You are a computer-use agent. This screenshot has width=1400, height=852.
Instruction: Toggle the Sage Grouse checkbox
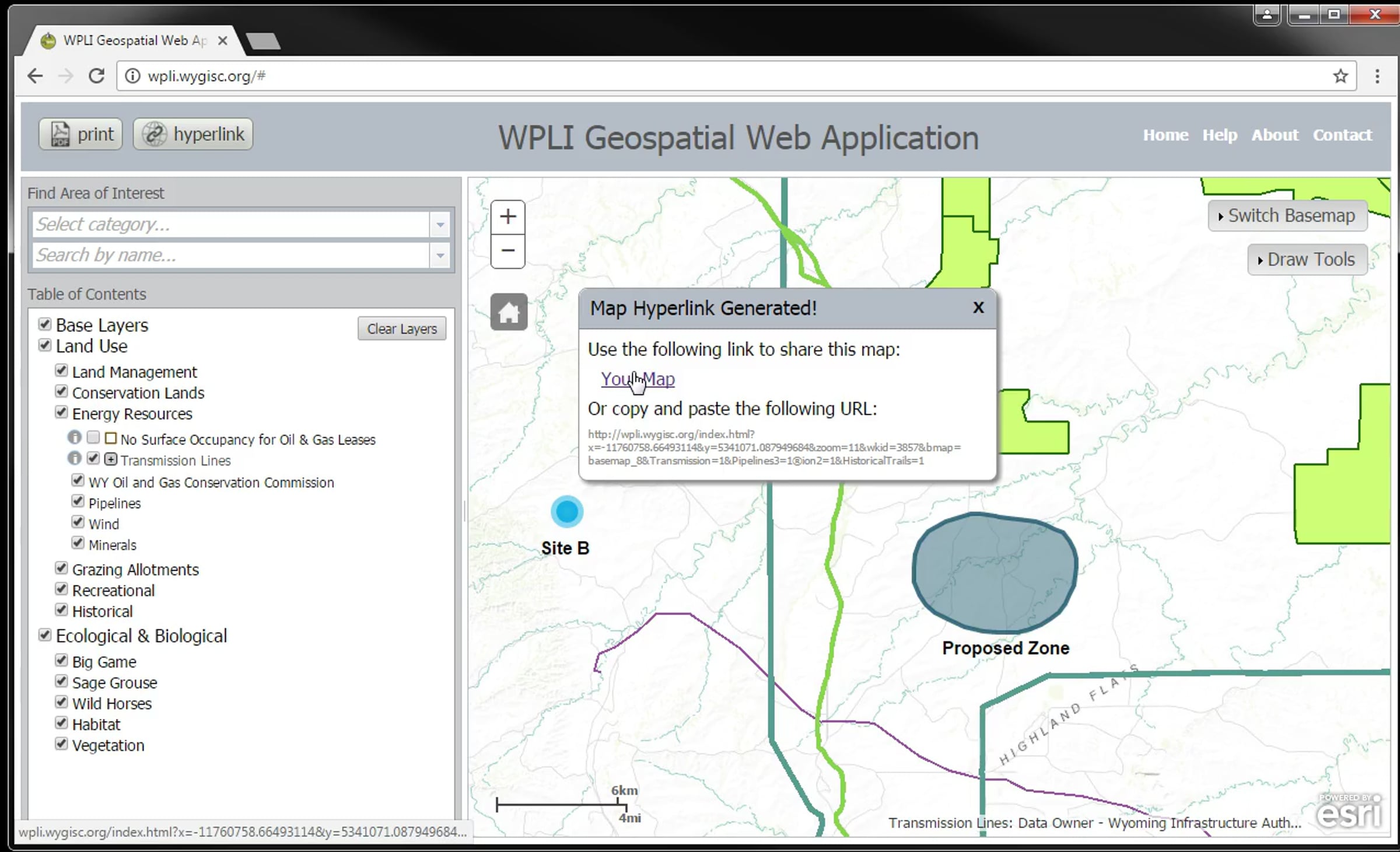[61, 682]
